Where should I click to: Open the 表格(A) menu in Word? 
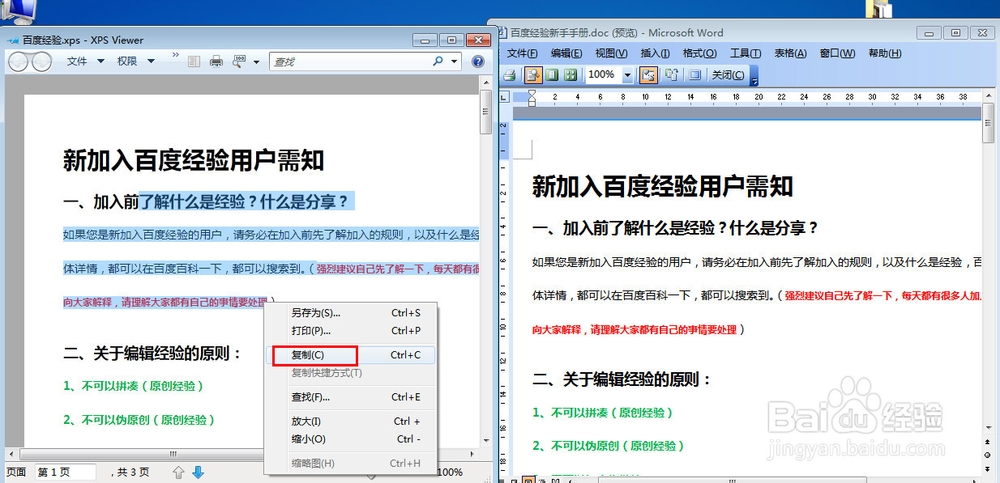pos(790,53)
